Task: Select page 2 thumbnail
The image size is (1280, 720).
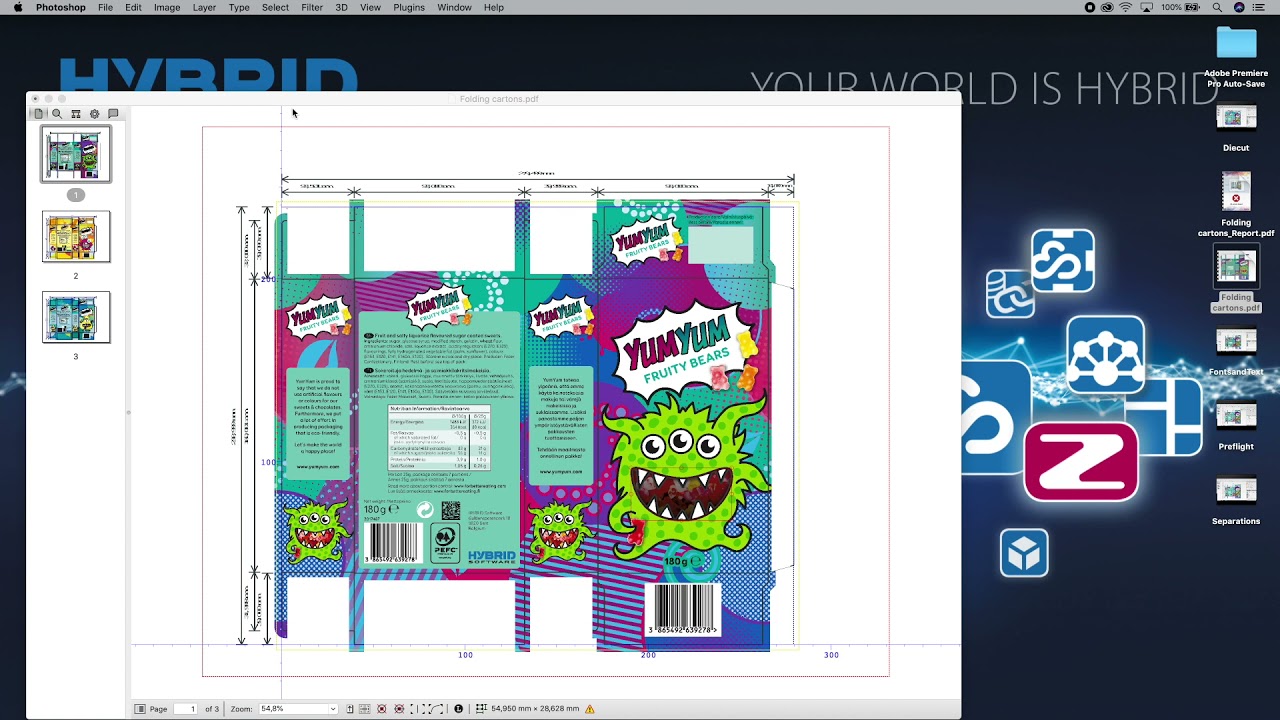Action: tap(76, 237)
